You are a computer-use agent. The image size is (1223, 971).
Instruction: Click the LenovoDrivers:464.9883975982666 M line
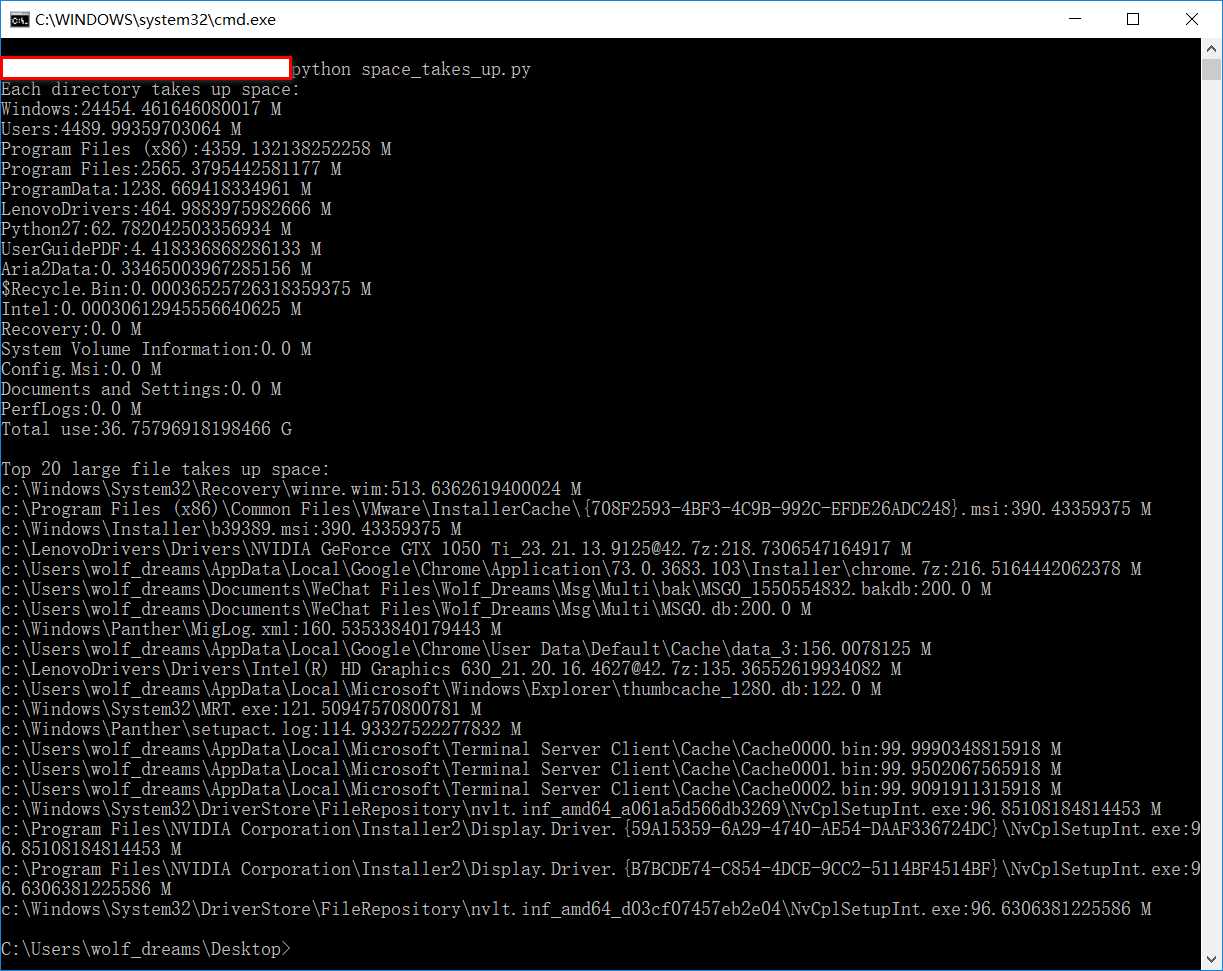[x=166, y=209]
